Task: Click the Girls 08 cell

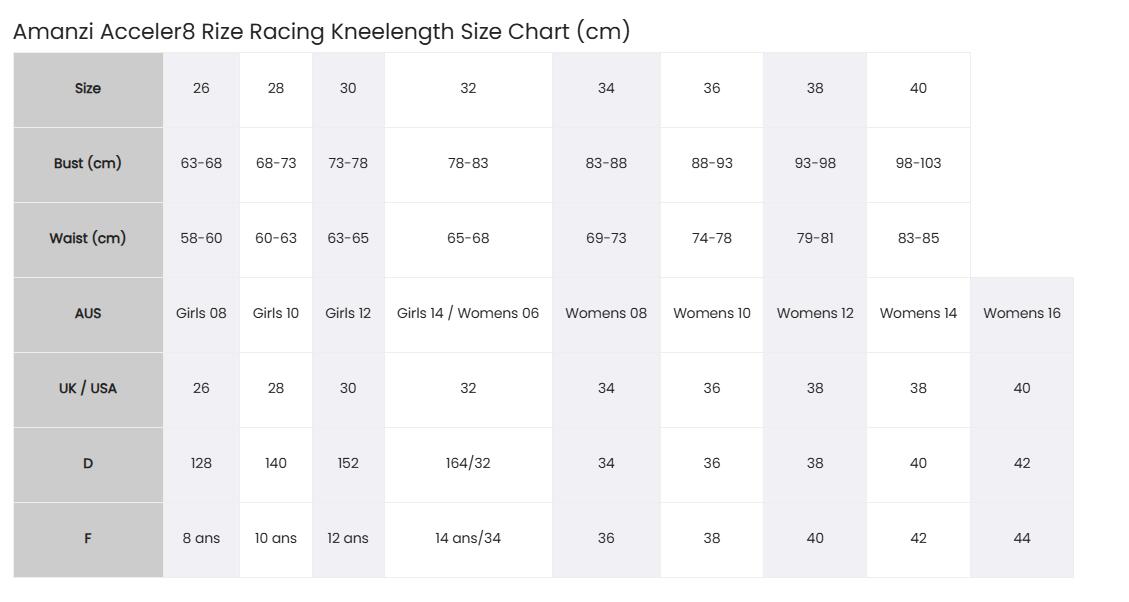Action: click(201, 314)
